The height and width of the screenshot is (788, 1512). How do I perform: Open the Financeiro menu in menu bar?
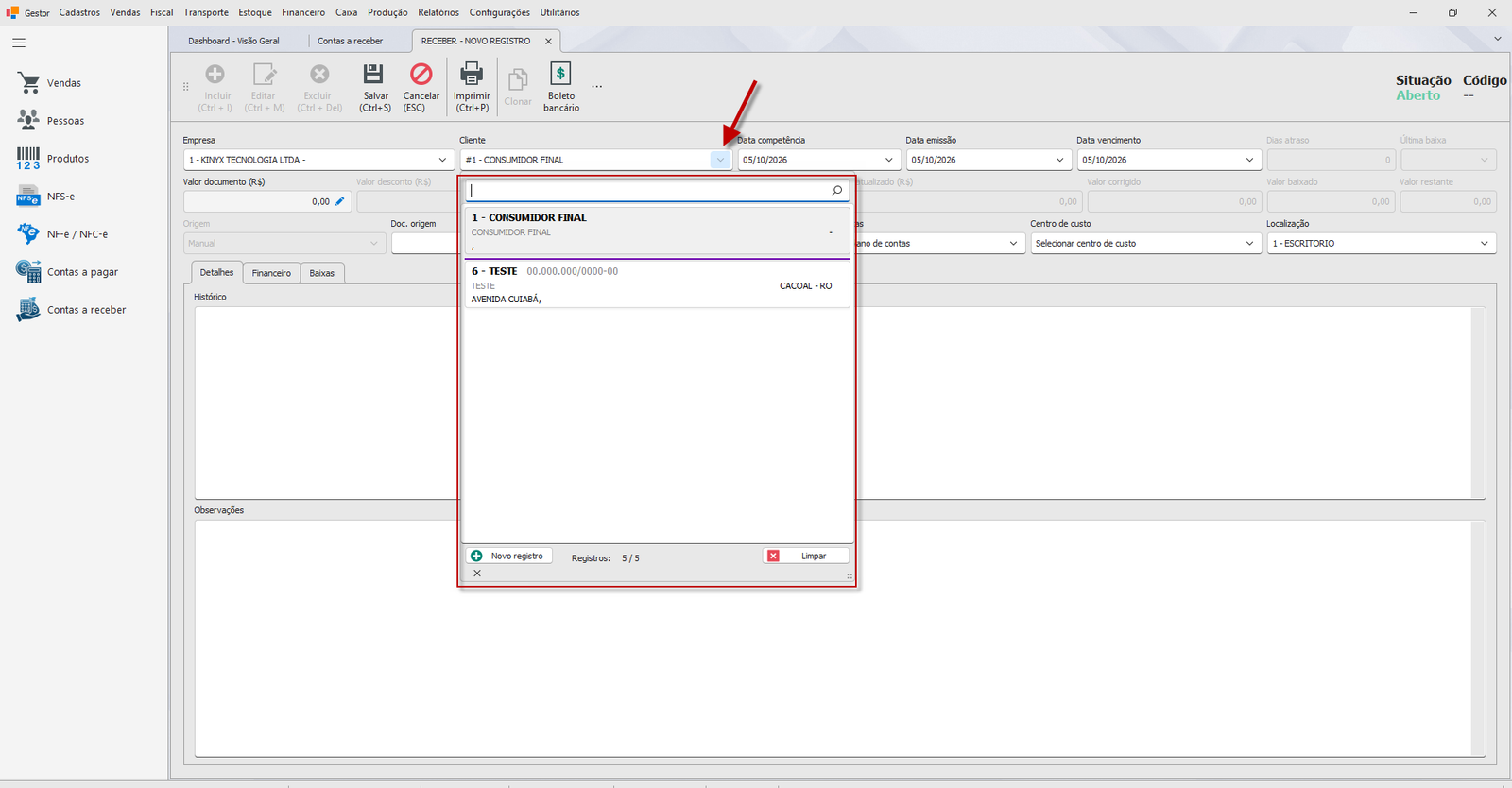click(303, 12)
